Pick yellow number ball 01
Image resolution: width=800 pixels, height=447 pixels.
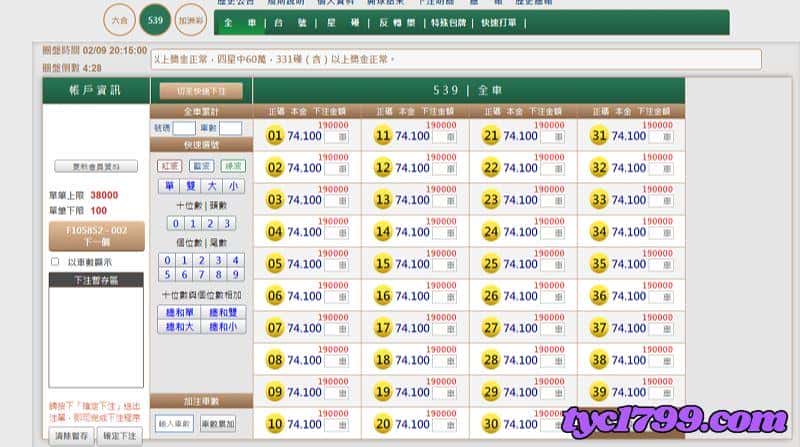tap(274, 136)
